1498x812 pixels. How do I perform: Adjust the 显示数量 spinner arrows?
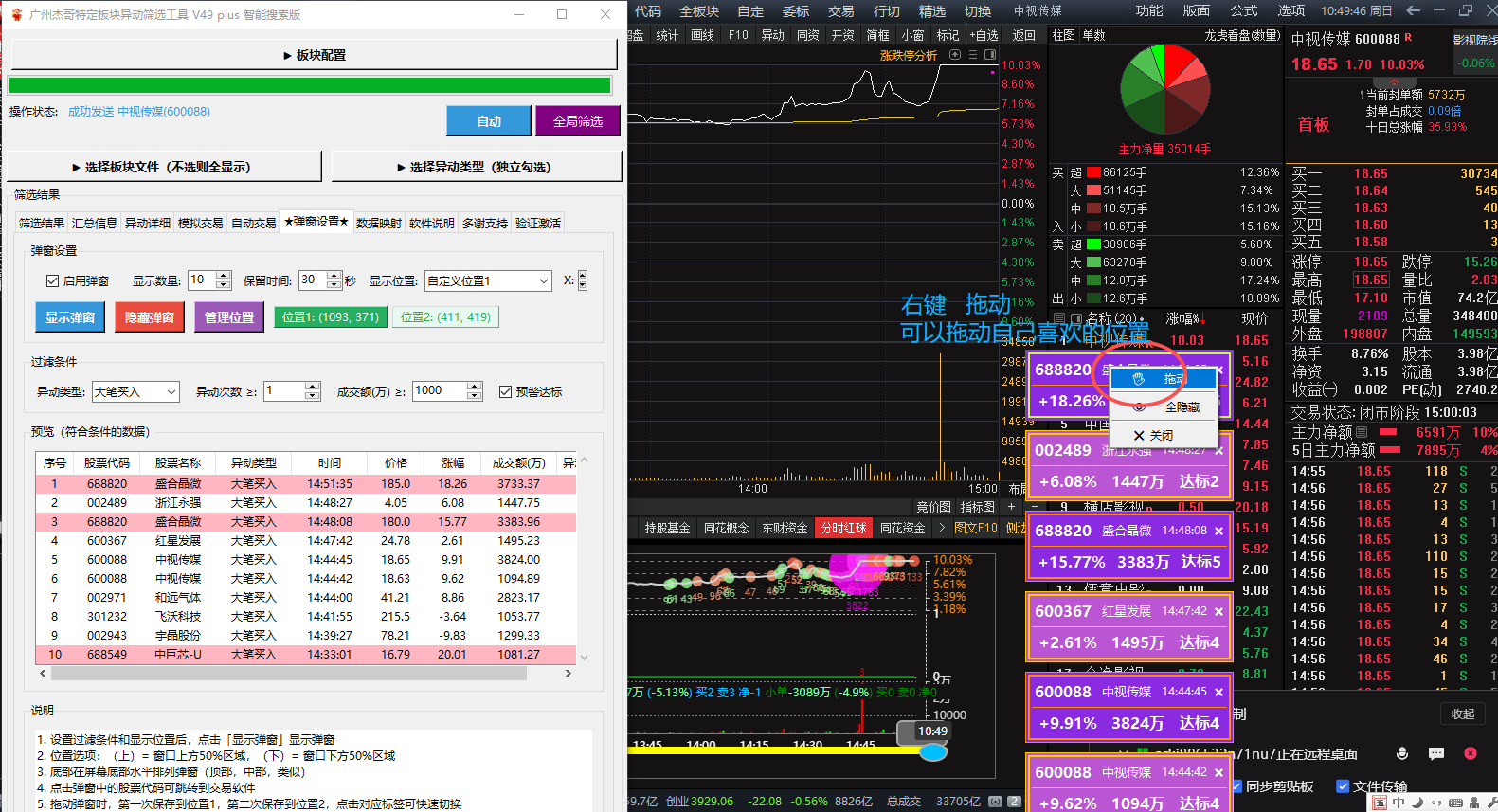[224, 280]
